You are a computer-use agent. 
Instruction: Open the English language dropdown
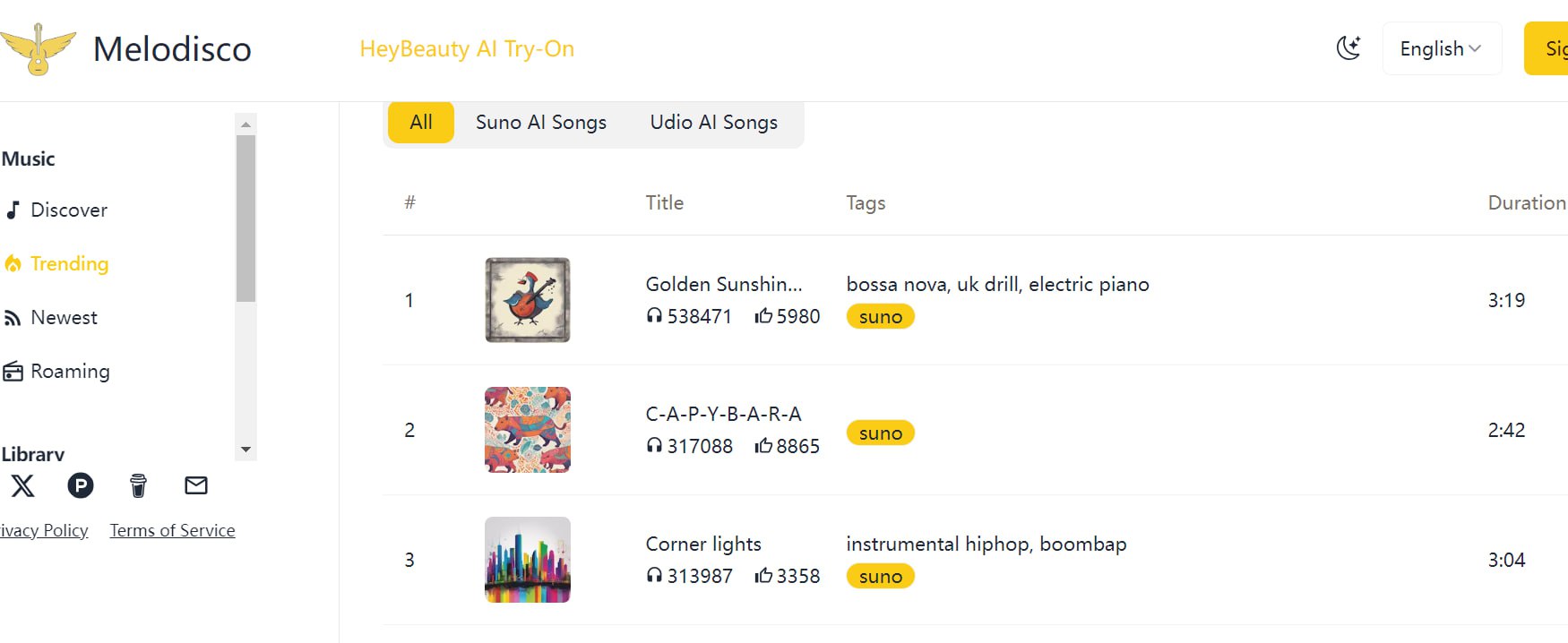1441,48
